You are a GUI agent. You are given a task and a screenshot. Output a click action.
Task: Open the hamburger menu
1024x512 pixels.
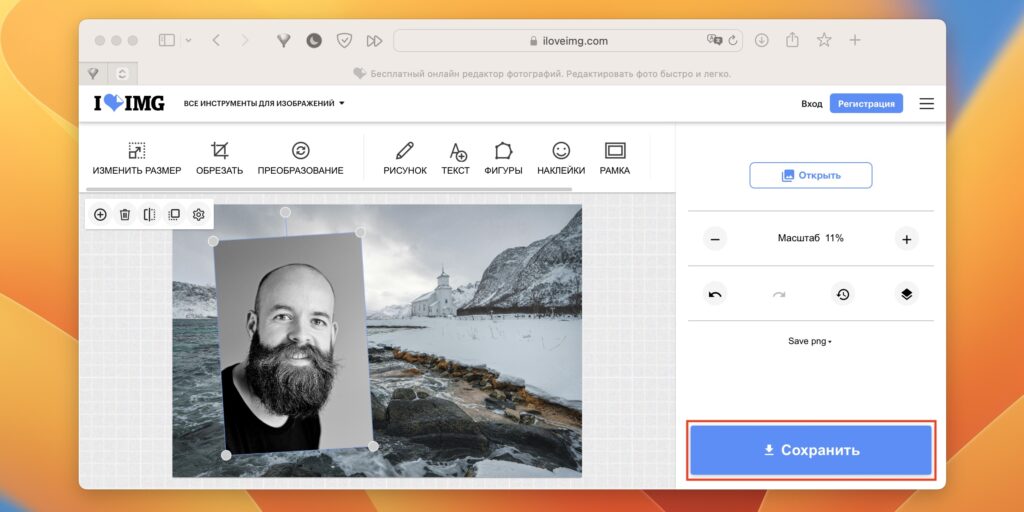tap(927, 104)
